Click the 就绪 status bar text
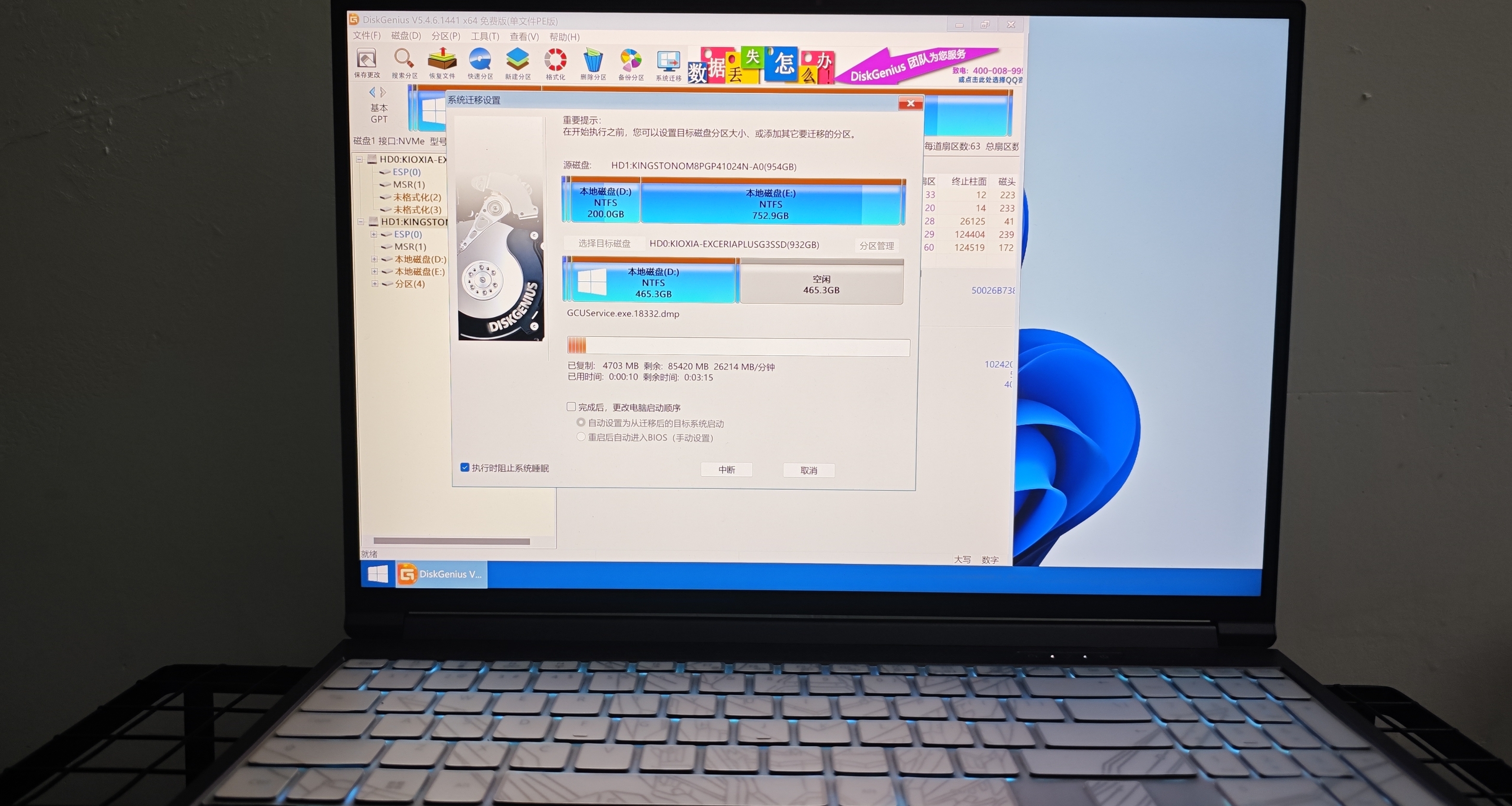Viewport: 1512px width, 806px height. coord(369,554)
